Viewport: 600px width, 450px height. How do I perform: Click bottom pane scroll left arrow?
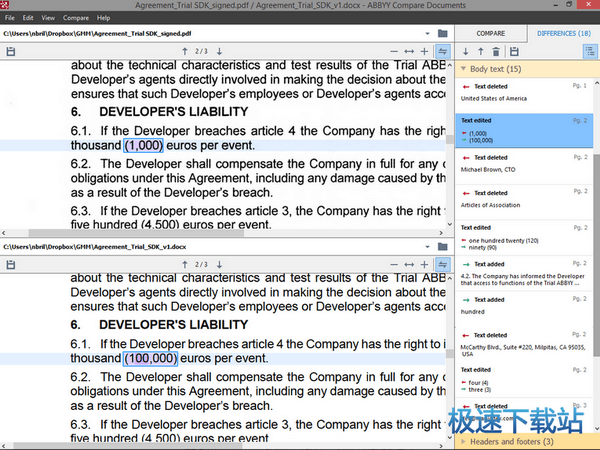click(x=3, y=446)
